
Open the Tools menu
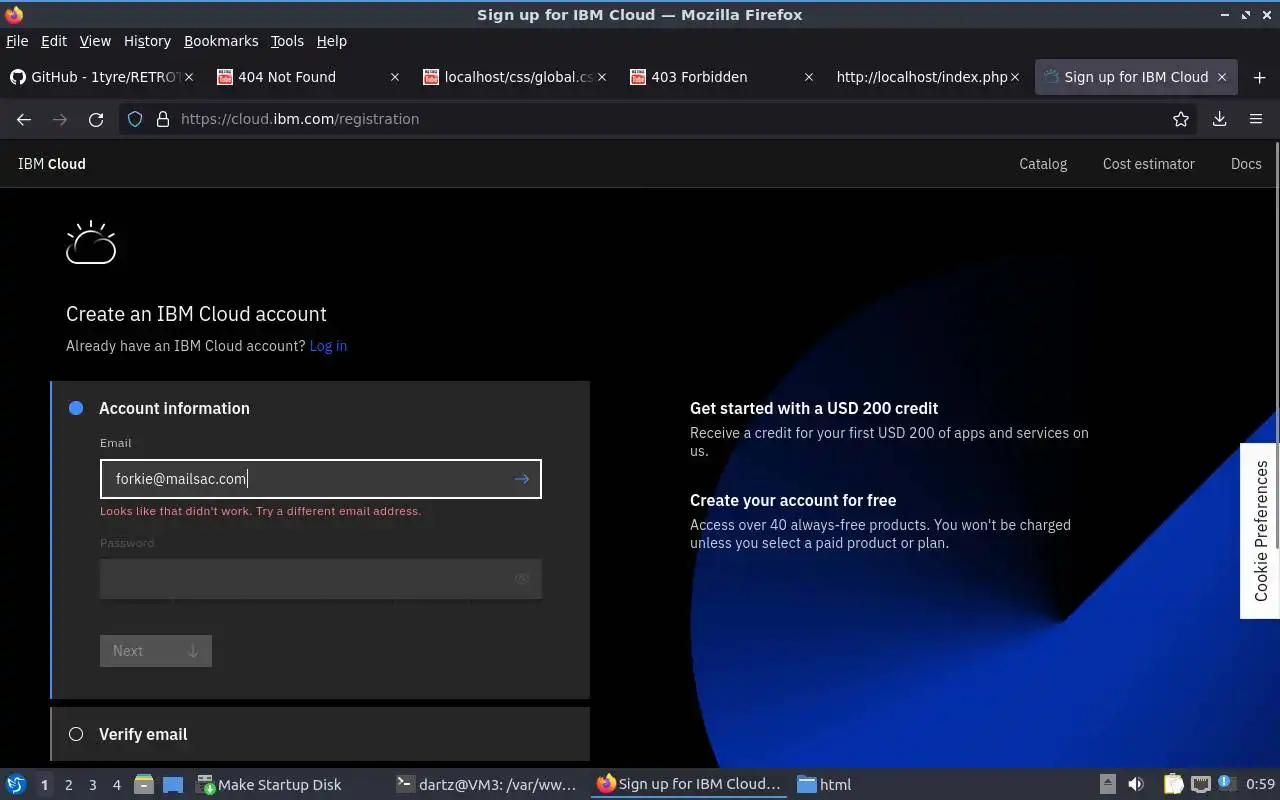point(287,41)
